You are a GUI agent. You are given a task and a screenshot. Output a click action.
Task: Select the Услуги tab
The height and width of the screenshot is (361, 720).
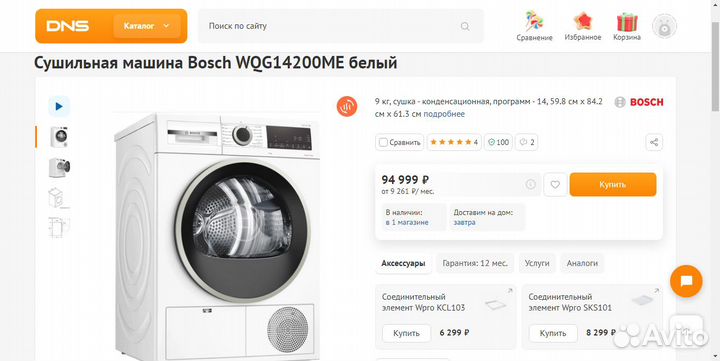[x=537, y=263]
